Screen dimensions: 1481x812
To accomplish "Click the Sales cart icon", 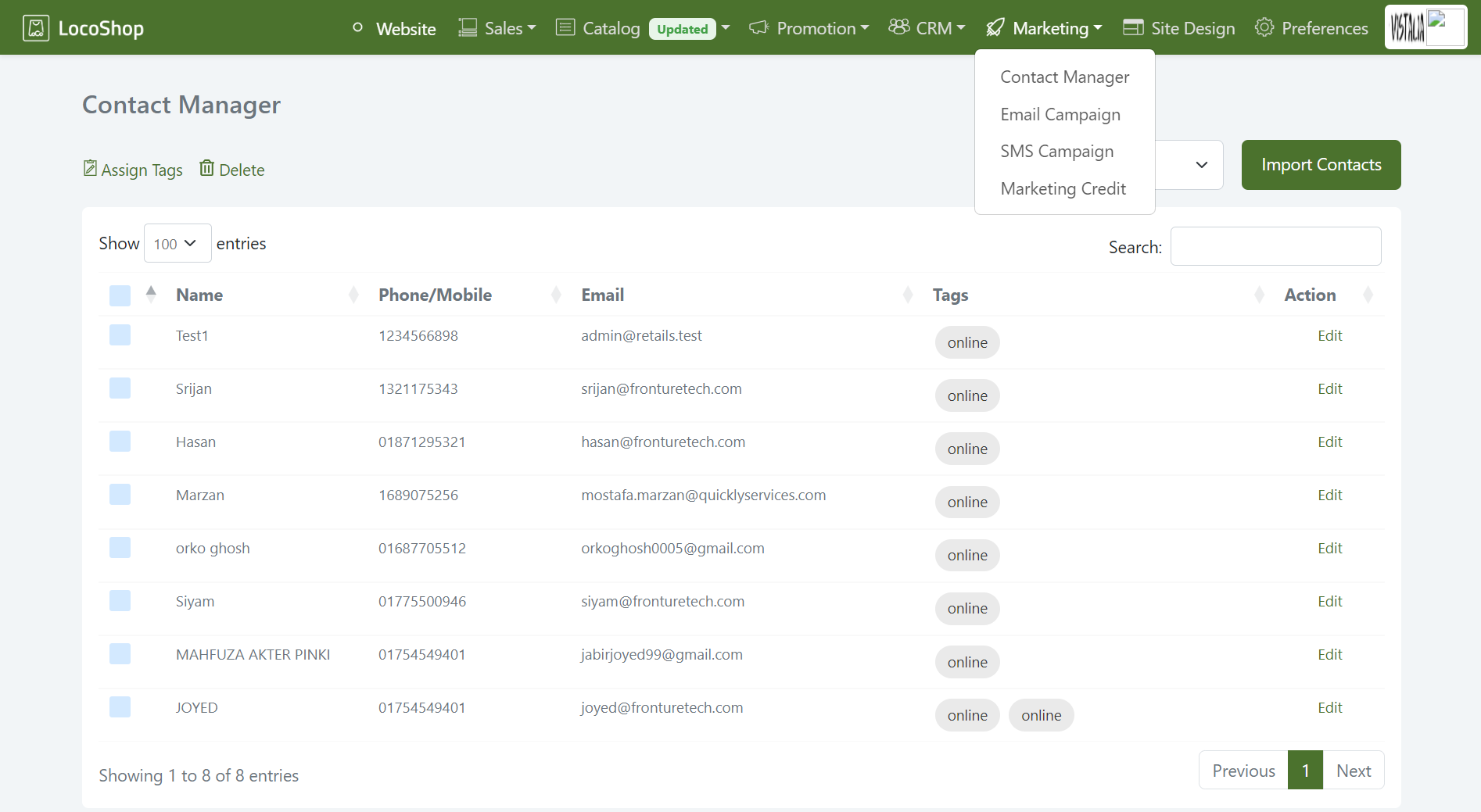I will [468, 28].
